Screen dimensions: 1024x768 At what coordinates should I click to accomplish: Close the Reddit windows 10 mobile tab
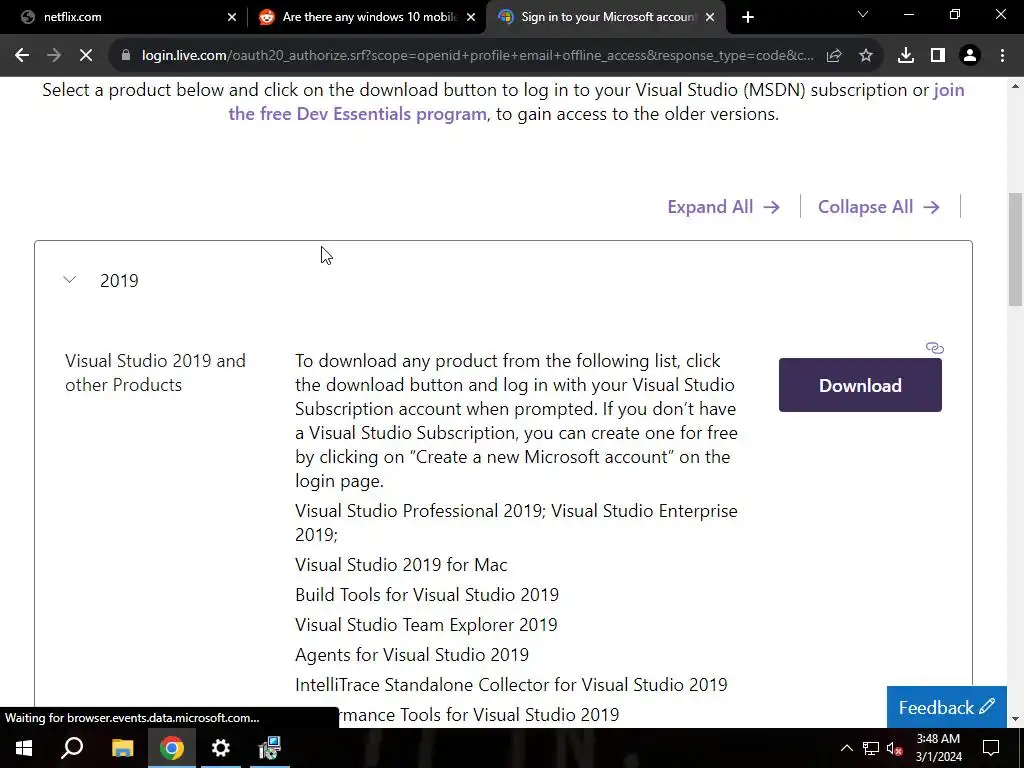471,17
